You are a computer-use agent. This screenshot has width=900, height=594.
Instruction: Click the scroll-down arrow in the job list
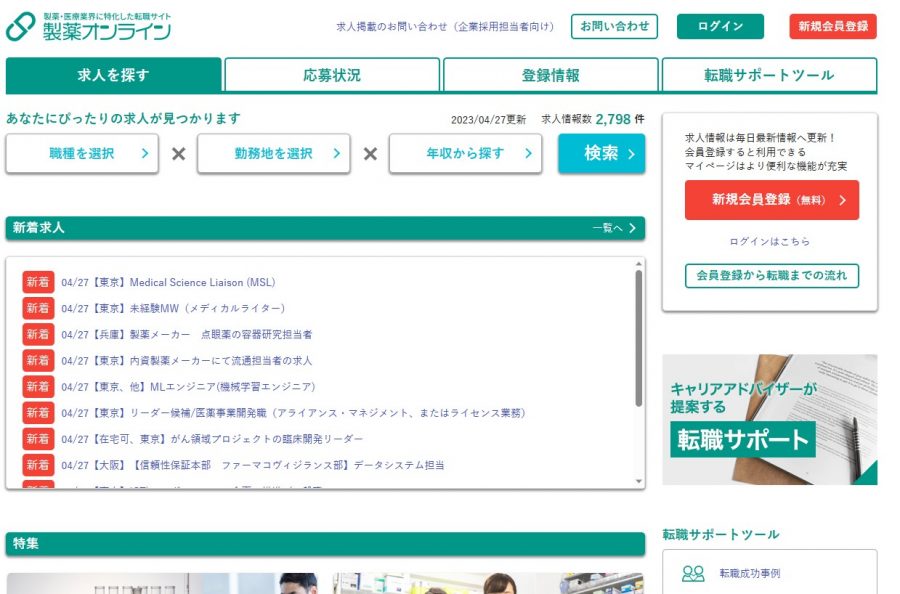(x=639, y=482)
